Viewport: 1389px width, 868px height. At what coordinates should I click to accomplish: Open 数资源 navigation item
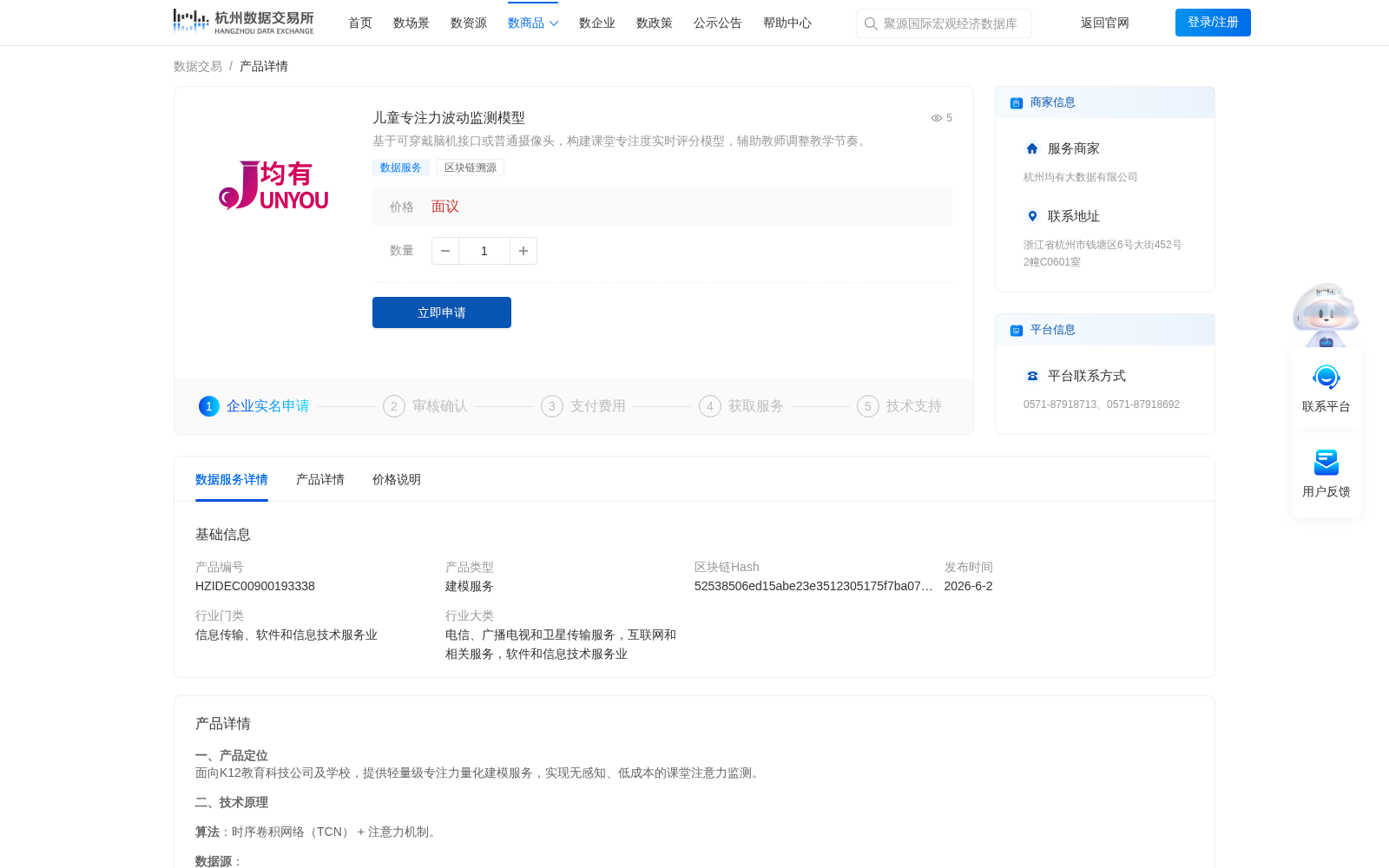pyautogui.click(x=469, y=23)
